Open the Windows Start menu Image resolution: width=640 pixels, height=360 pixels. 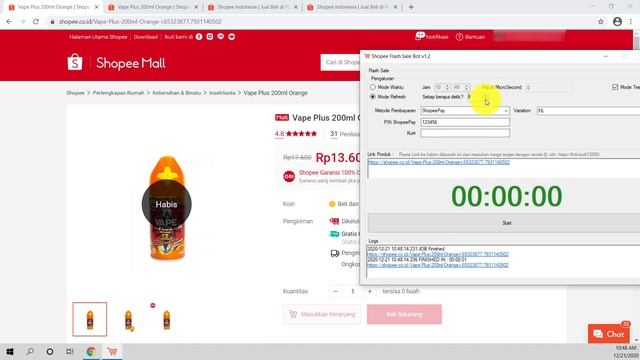click(10, 351)
